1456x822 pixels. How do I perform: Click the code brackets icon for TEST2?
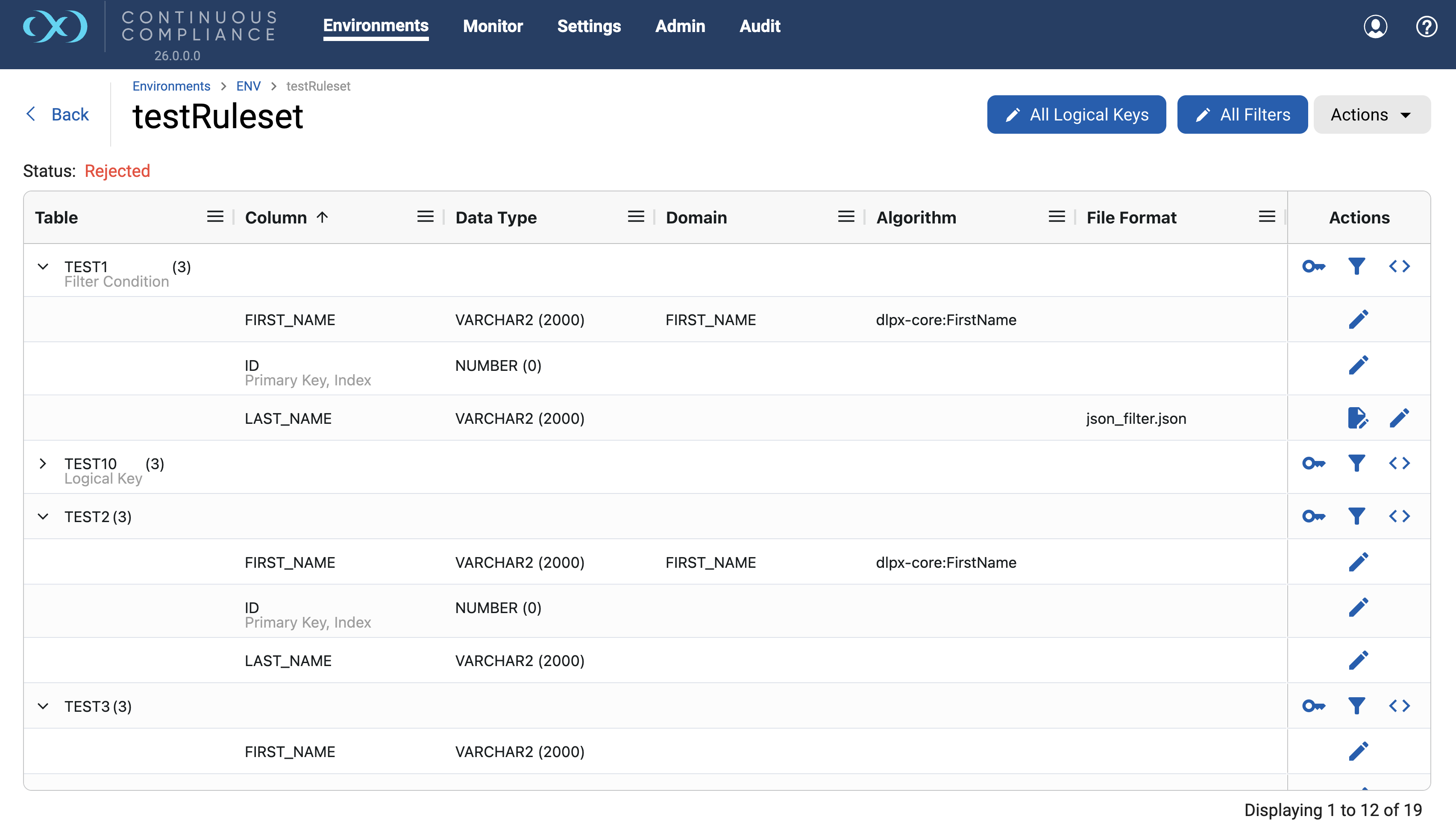tap(1400, 516)
